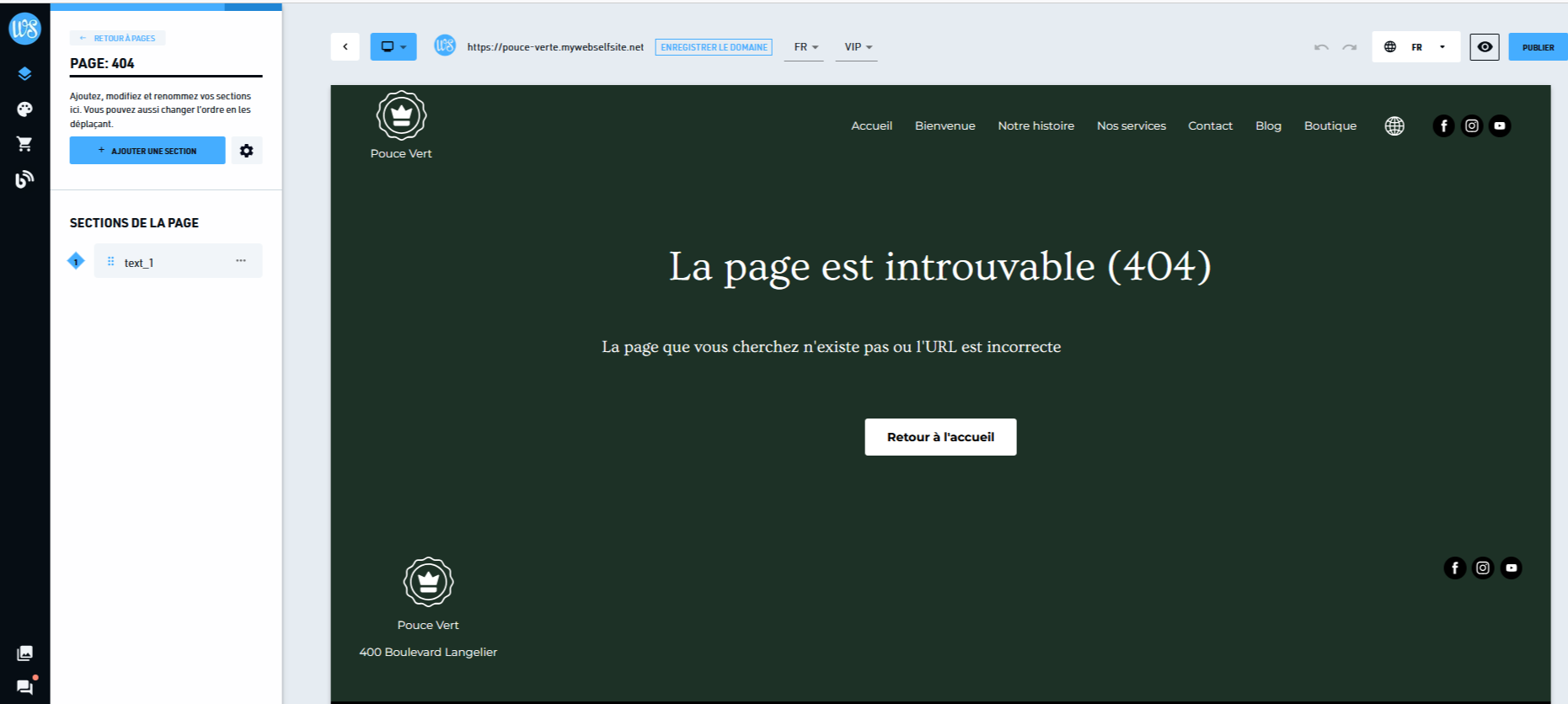Open the globe FR language selector
This screenshot has height=704, width=1568.
tap(1415, 47)
